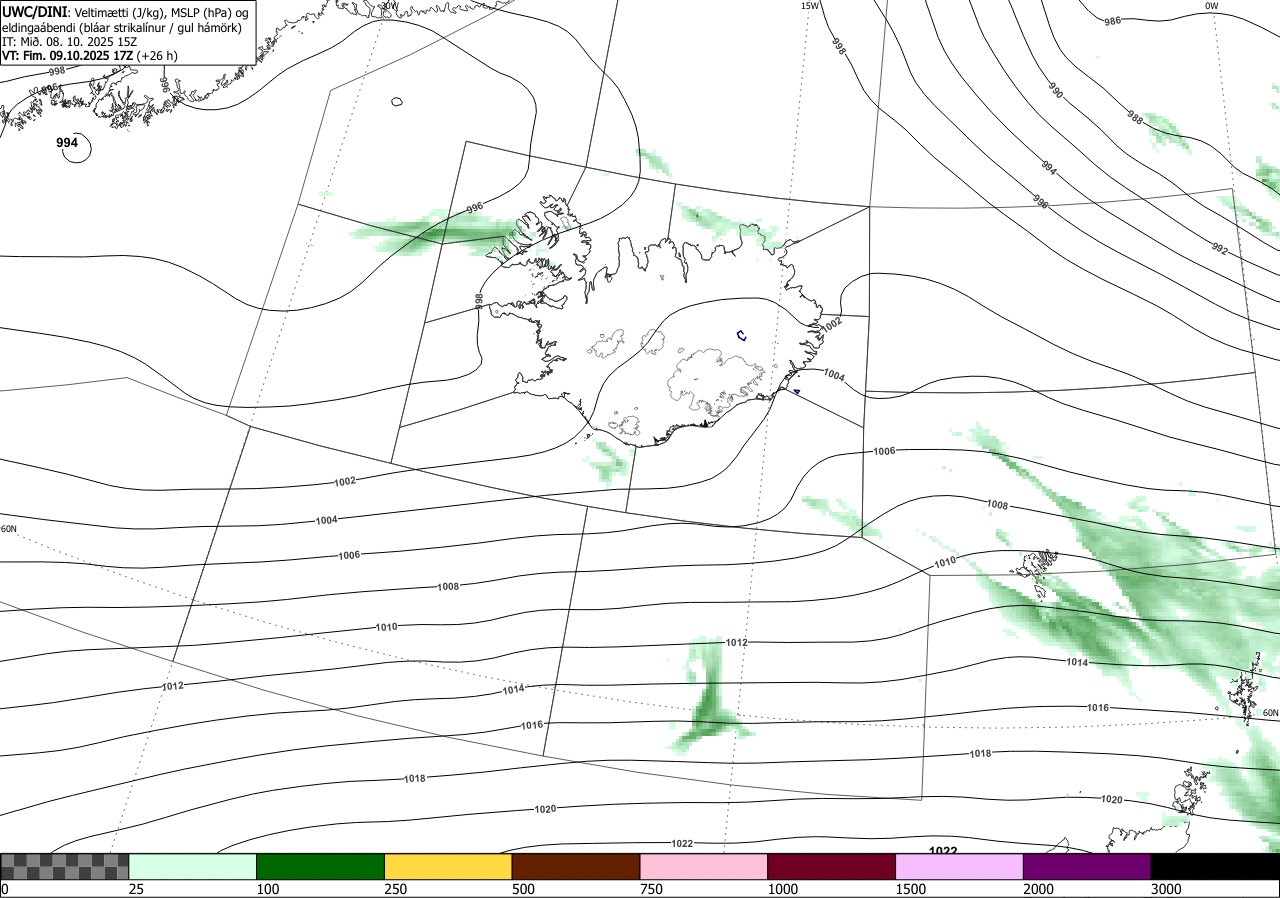The height and width of the screenshot is (898, 1280).
Task: Click the light pink 750–1000 legend swatch
Action: pos(704,866)
